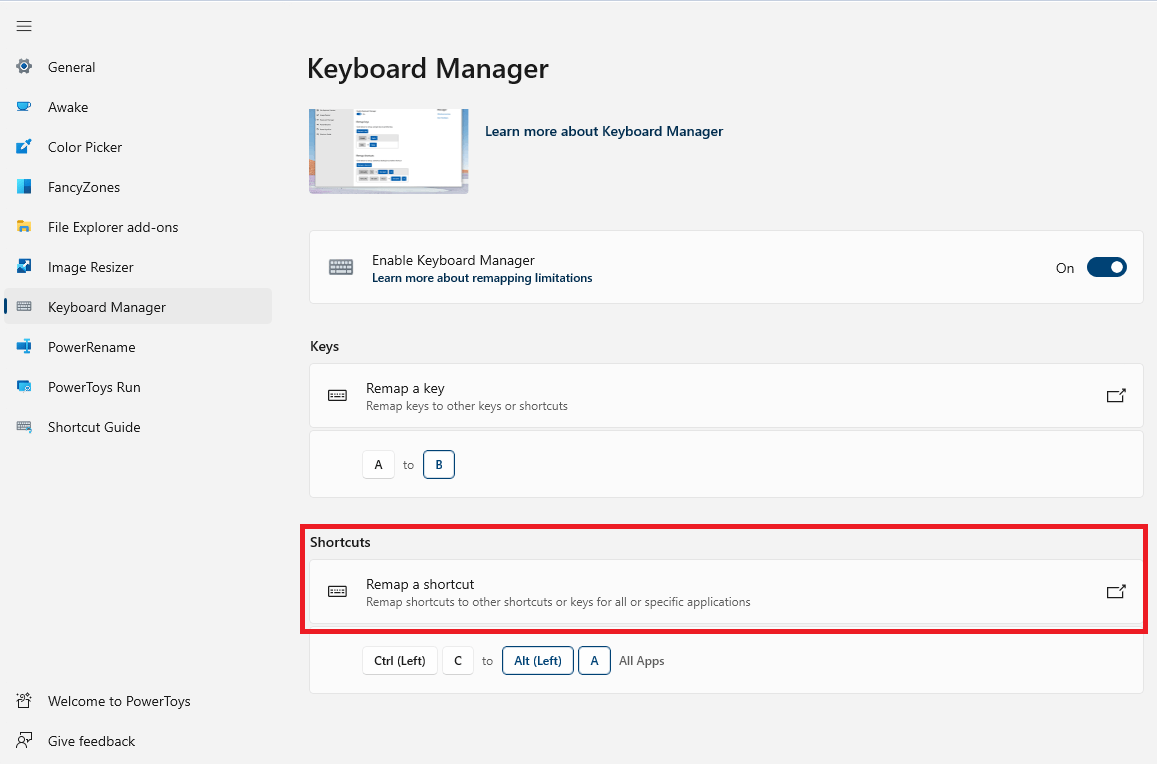Click the hamburger navigation menu icon
1157x764 pixels.
coord(24,26)
